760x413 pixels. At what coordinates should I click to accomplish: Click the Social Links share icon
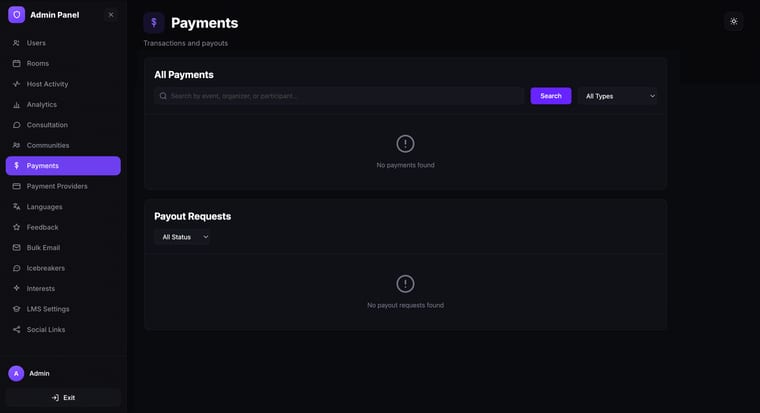pyautogui.click(x=16, y=330)
